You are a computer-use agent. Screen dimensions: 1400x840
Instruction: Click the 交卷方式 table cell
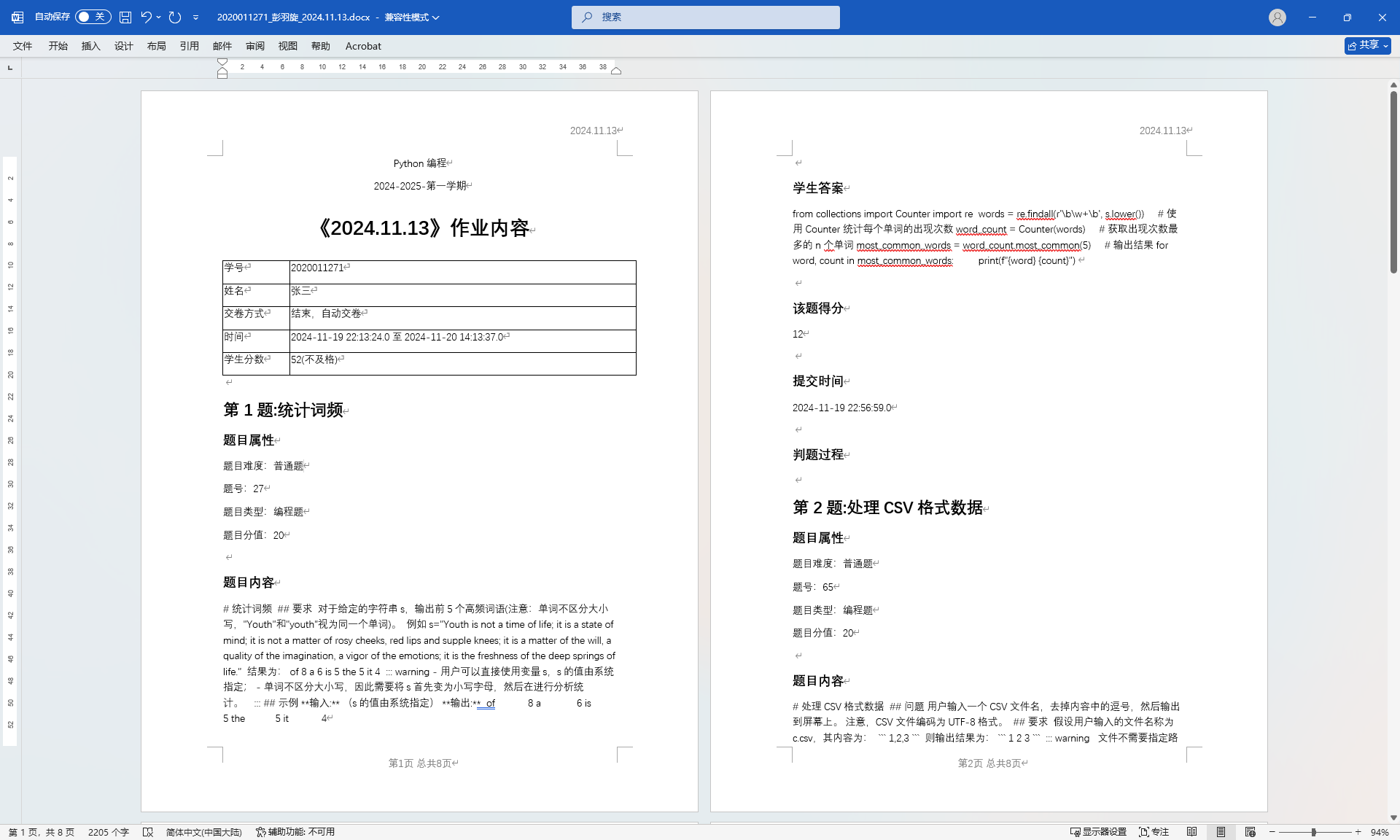click(x=256, y=318)
